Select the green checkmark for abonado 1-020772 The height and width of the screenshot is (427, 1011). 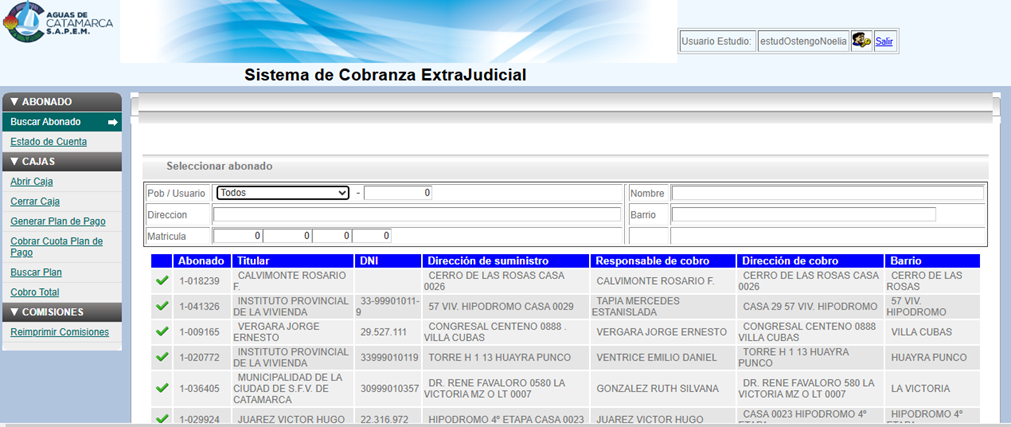162,358
